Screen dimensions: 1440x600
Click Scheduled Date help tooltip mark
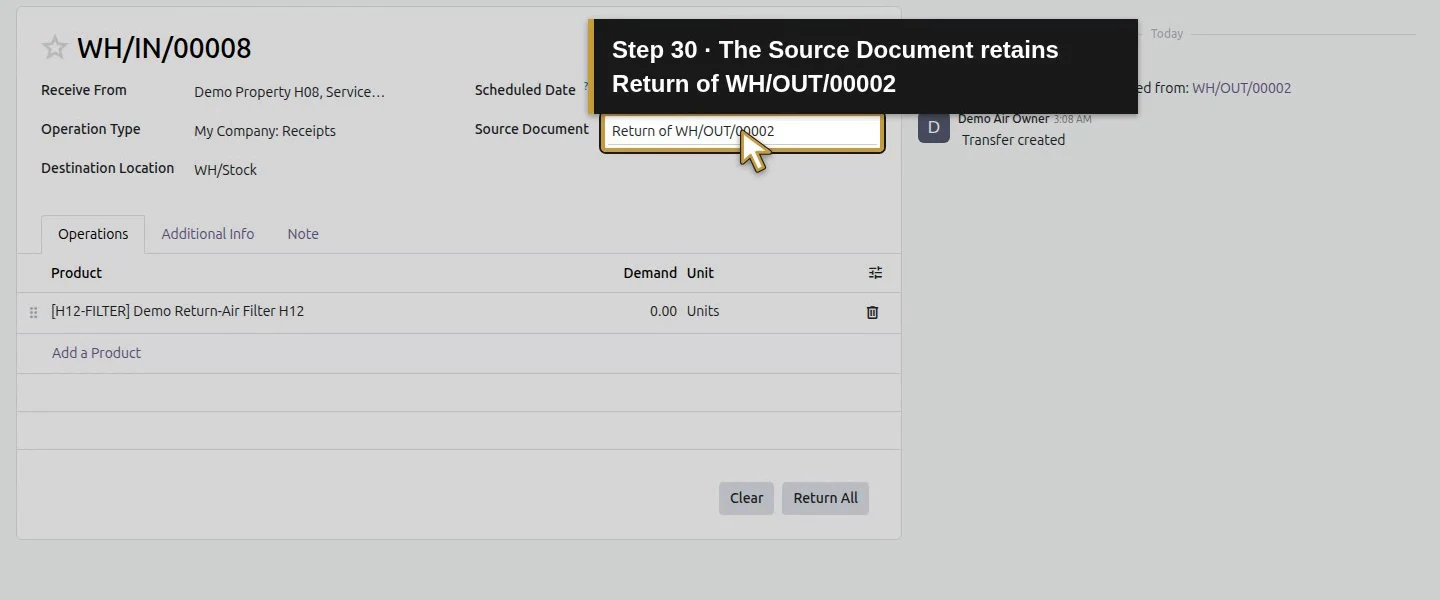click(x=586, y=86)
